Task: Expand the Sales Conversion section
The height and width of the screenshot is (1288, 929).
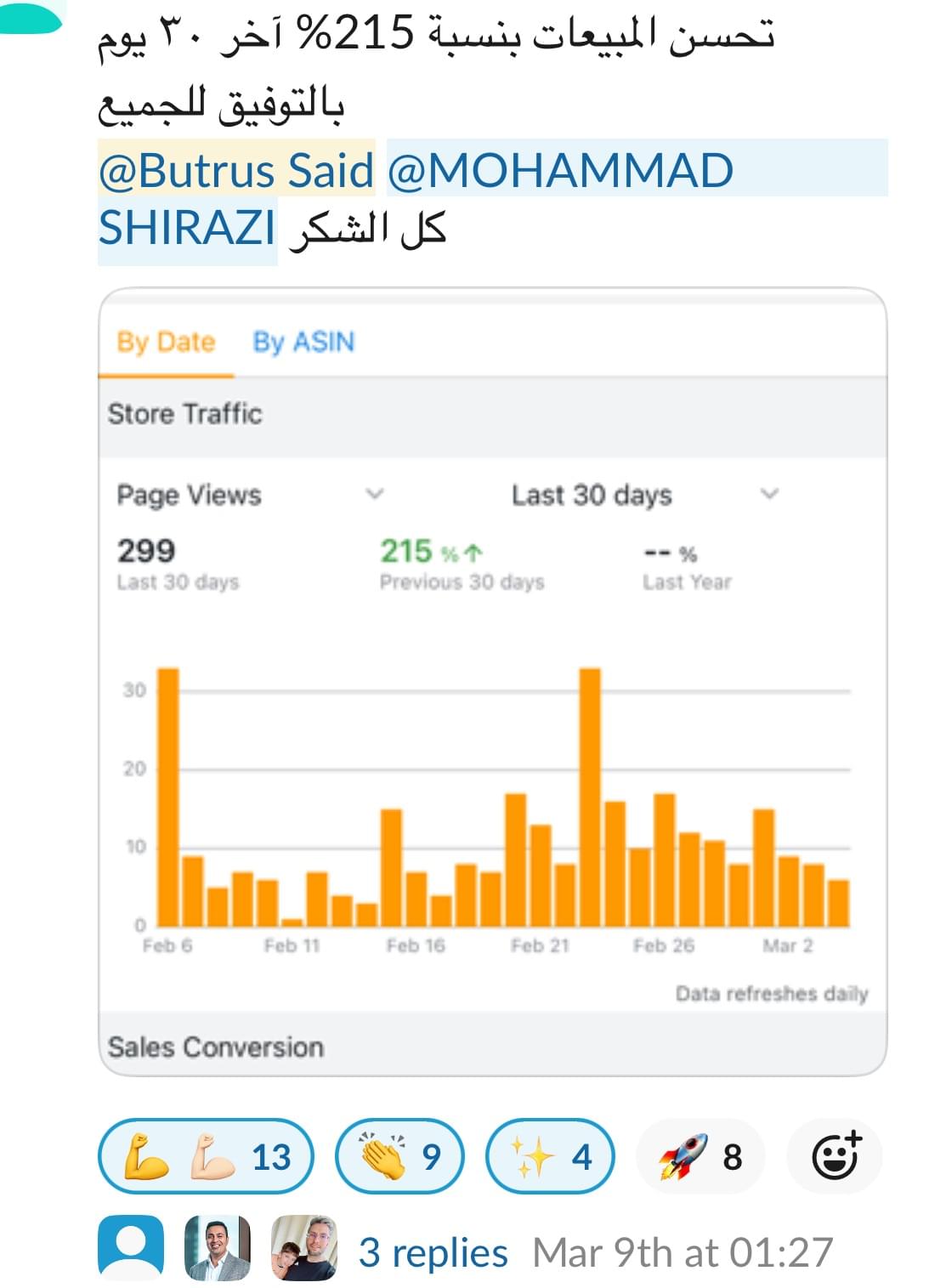Action: click(x=493, y=1046)
